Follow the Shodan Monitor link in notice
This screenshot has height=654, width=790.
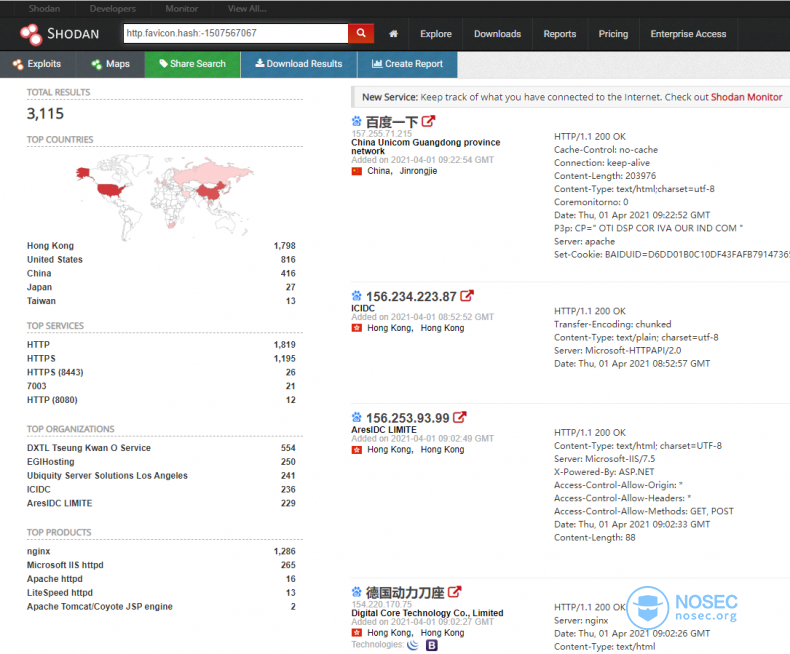pyautogui.click(x=746, y=97)
